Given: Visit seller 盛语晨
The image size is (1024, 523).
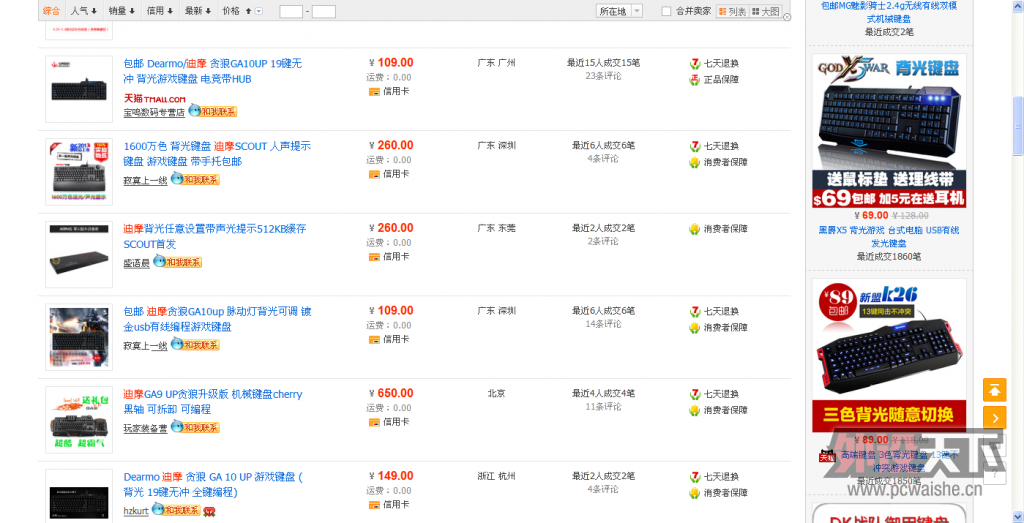Looking at the screenshot, I should tap(136, 263).
